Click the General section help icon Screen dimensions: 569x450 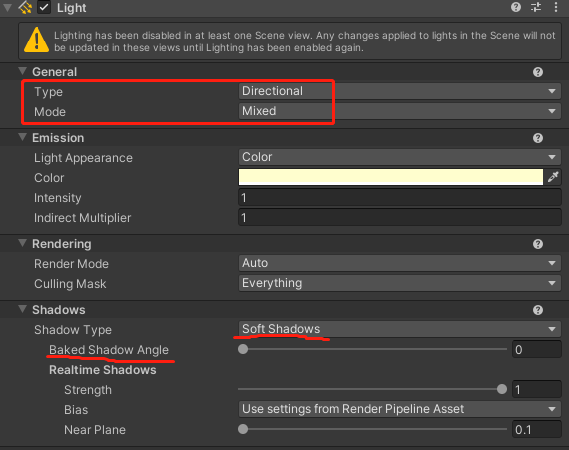click(x=538, y=72)
